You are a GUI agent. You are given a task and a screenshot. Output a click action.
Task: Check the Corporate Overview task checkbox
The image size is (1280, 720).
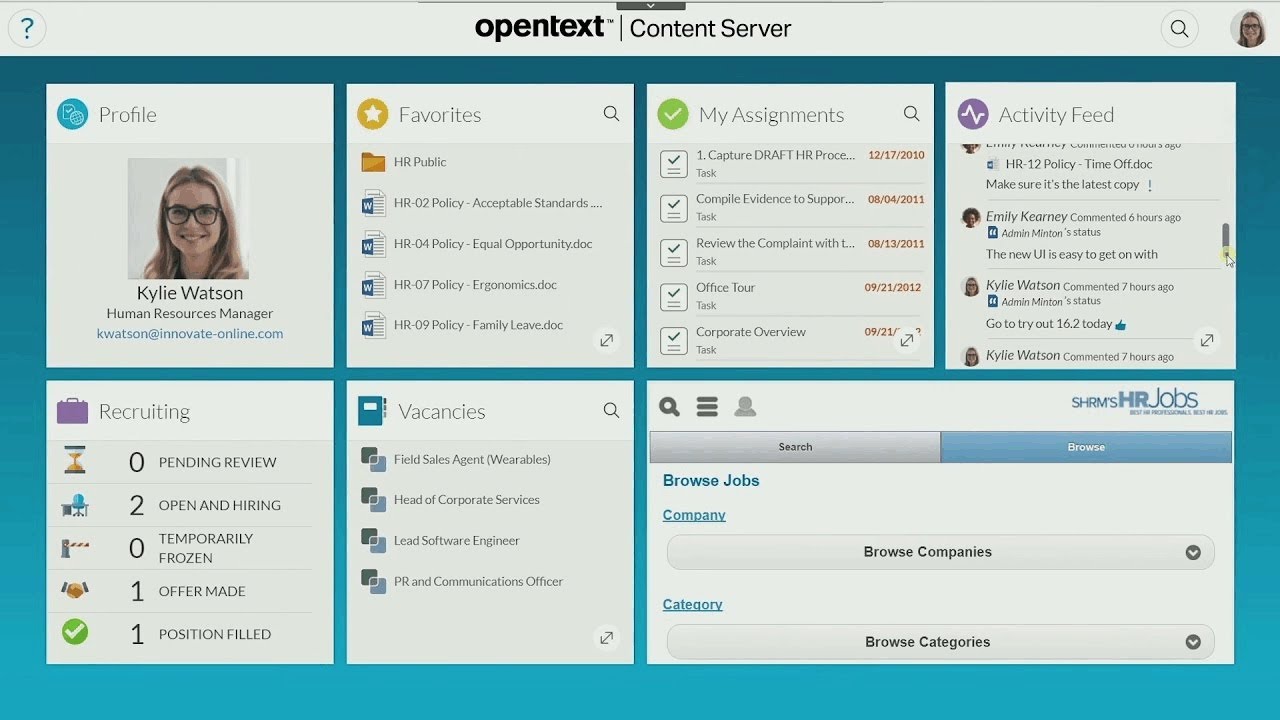[x=674, y=341]
